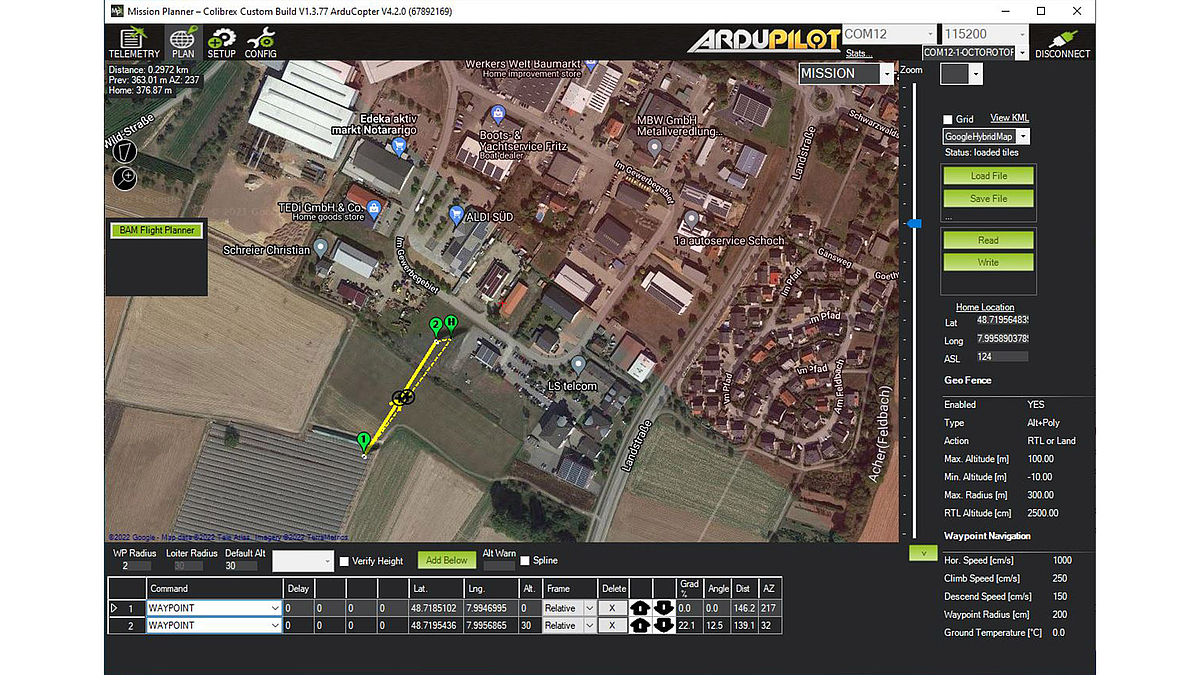Viewport: 1200px width, 675px height.
Task: Move waypoint 2 up with arrow
Action: [x=639, y=625]
